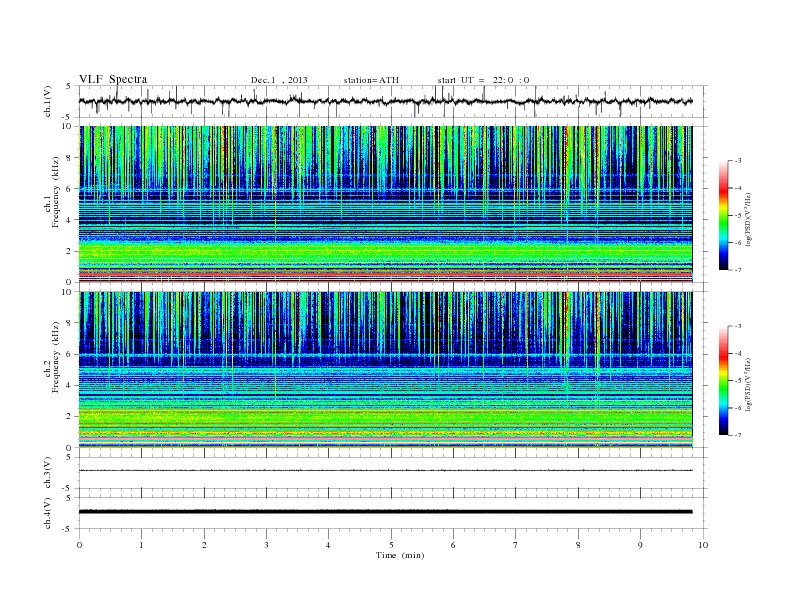Select the "start UT = 22:0:0" text
Viewport: 792px width, 612px height.
pyautogui.click(x=483, y=80)
